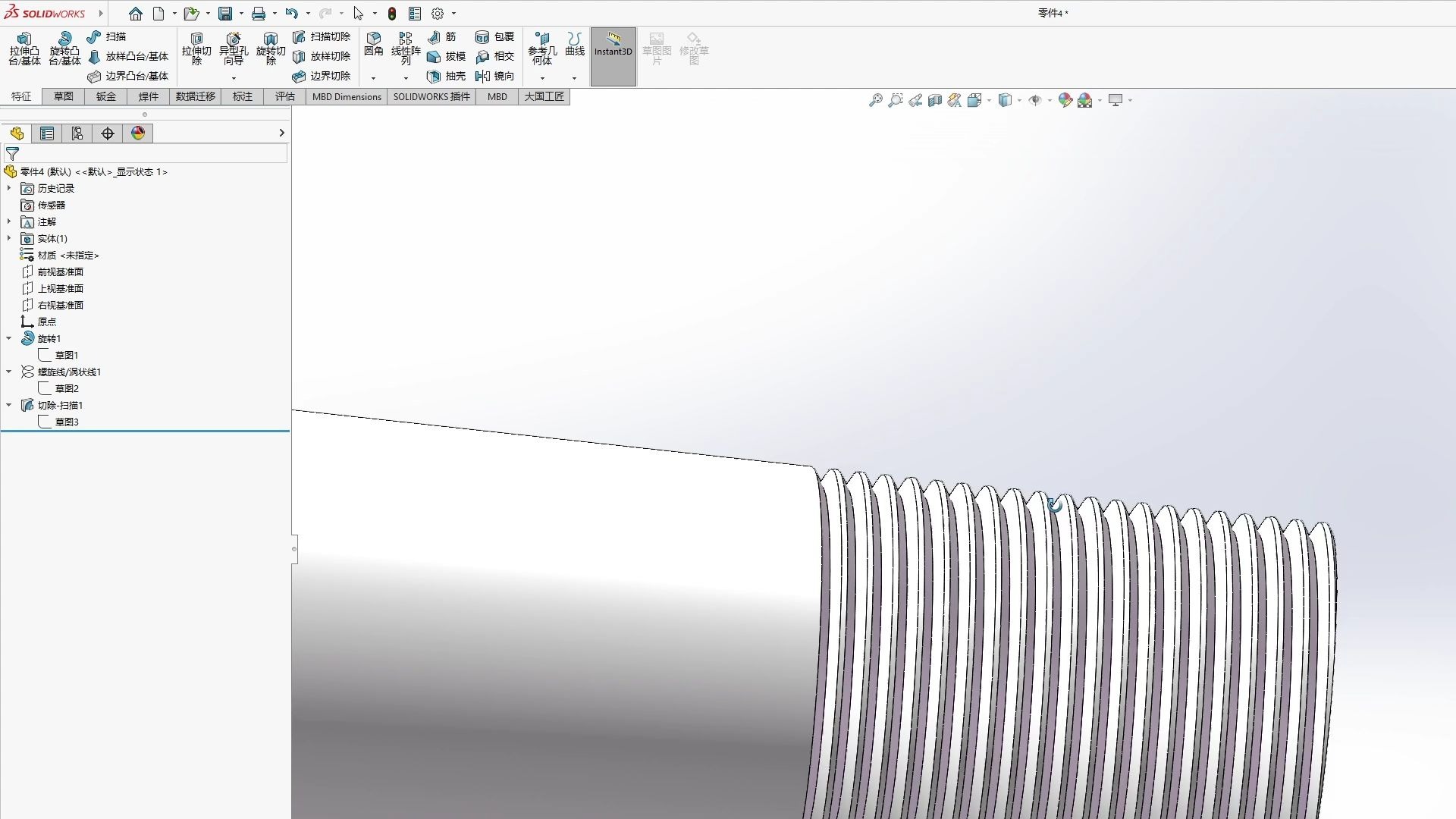Toggle the hide/show items eye icon

pos(1038,99)
